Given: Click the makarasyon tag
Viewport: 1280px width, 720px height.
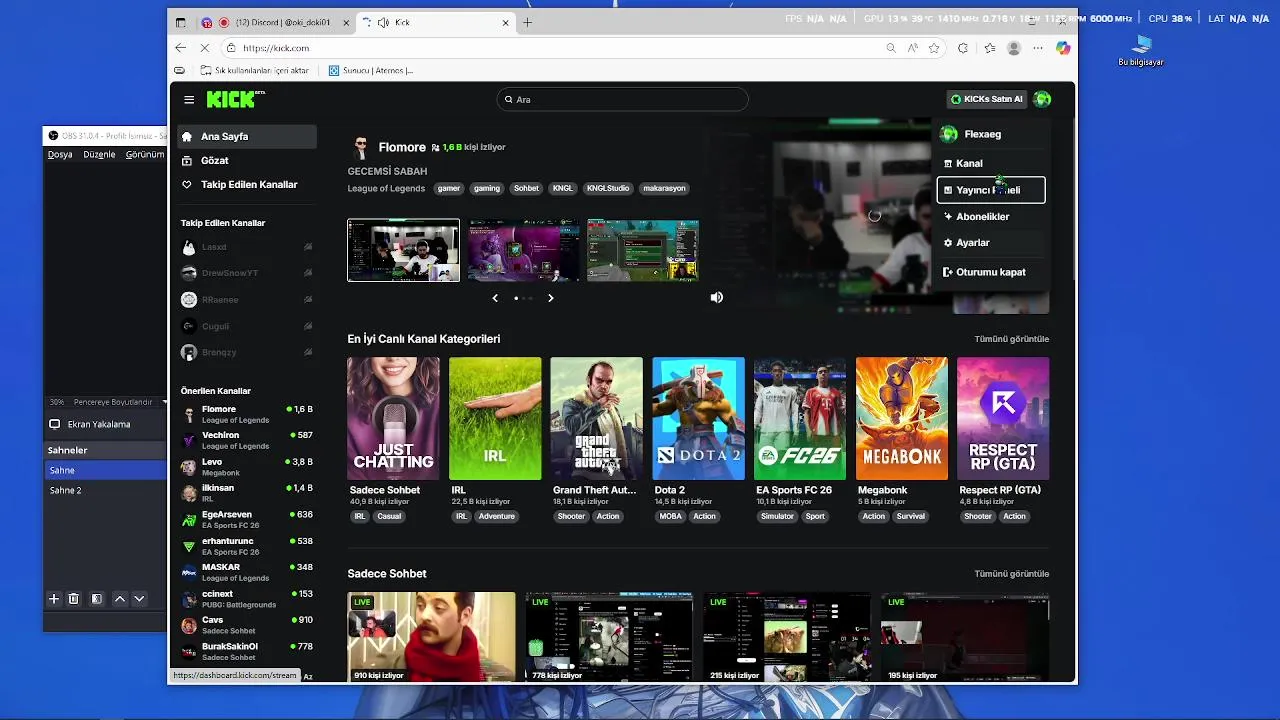Looking at the screenshot, I should [x=665, y=188].
